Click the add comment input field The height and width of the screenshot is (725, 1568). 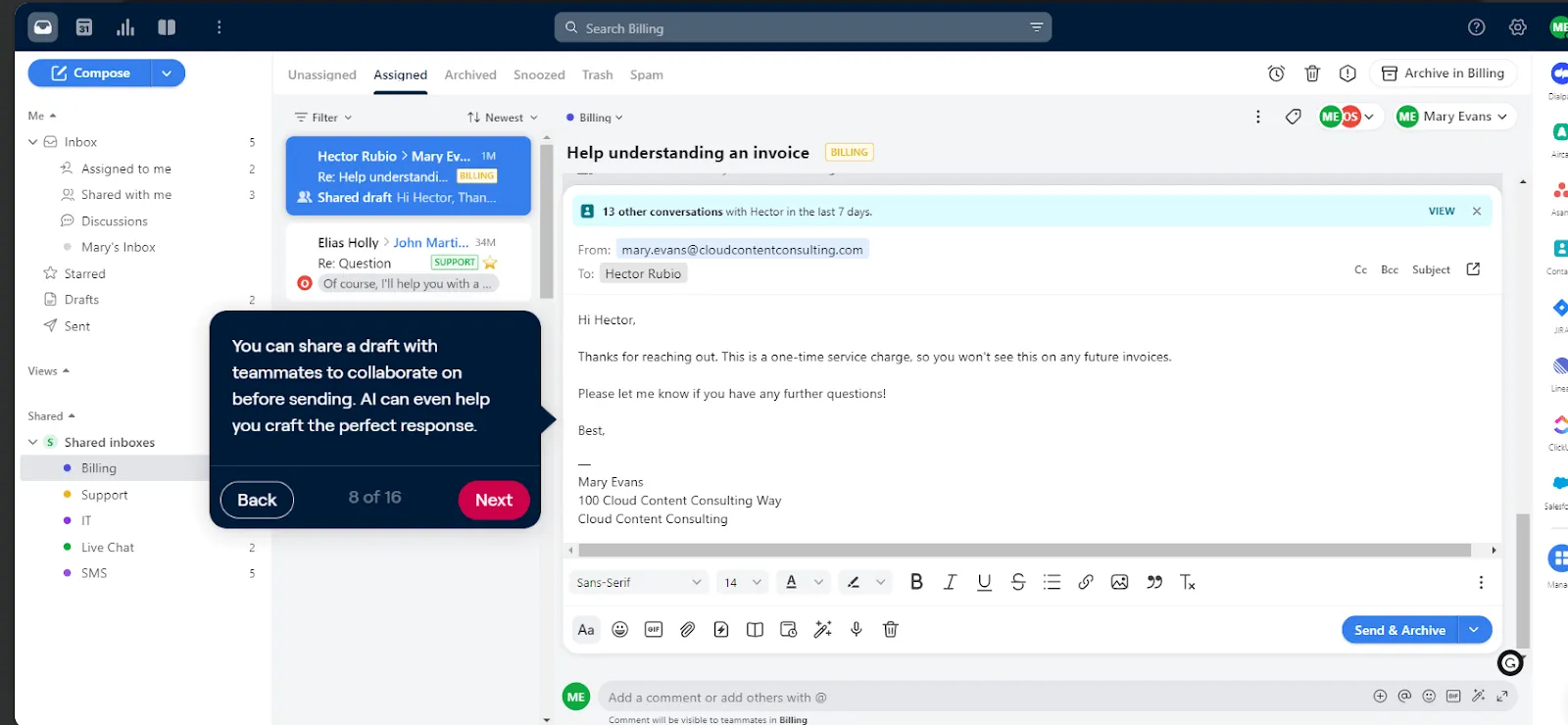tap(982, 698)
